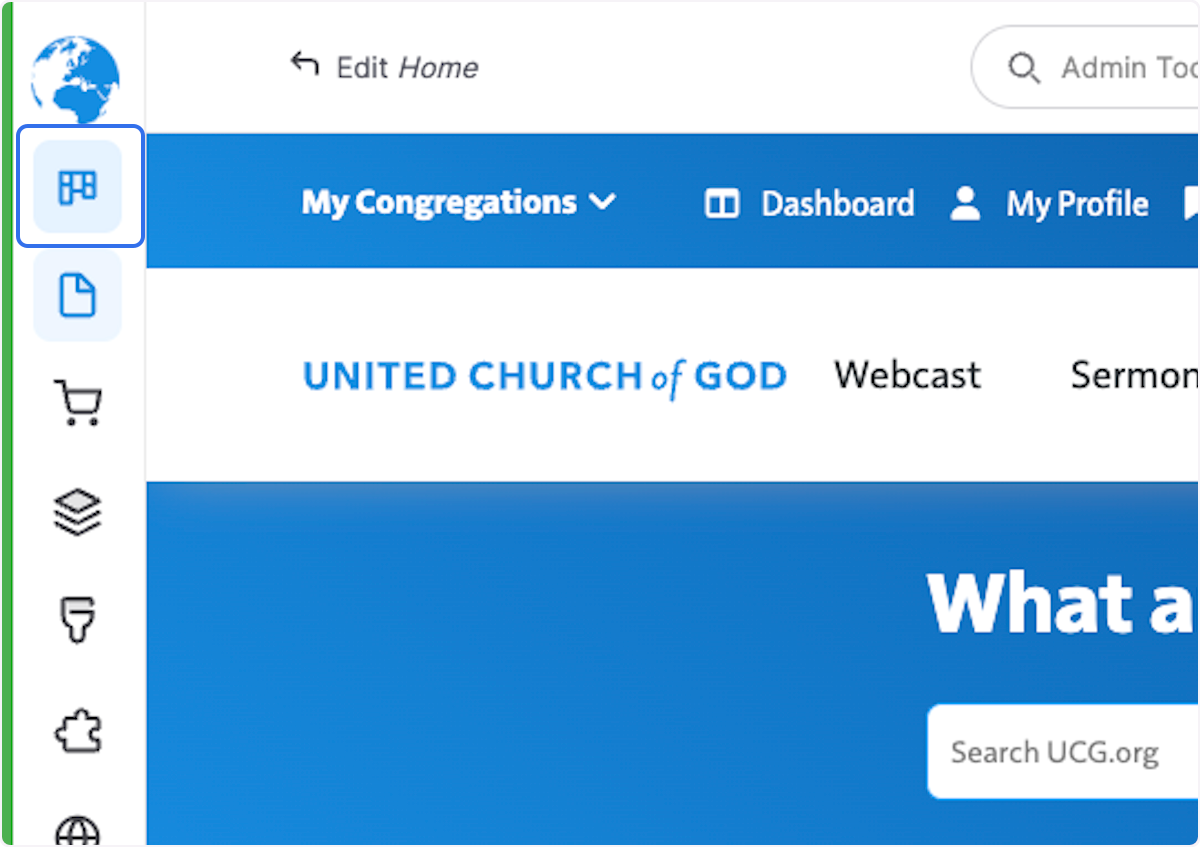Select the layers stack icon in sidebar
The image size is (1200, 847).
pos(78,511)
